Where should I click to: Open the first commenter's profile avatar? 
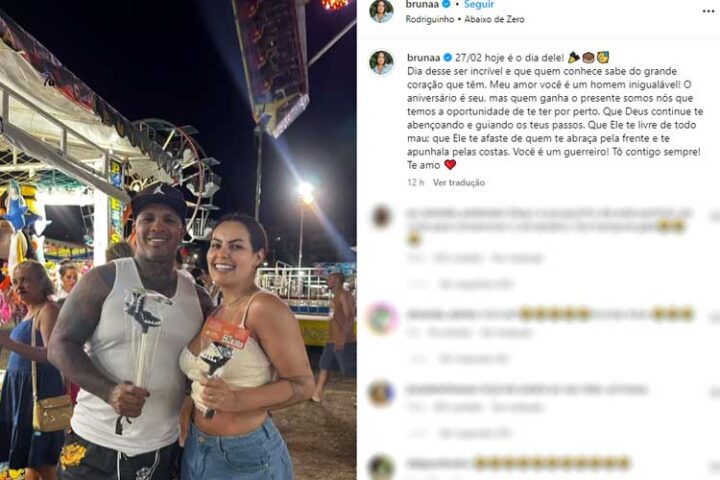coord(382,217)
